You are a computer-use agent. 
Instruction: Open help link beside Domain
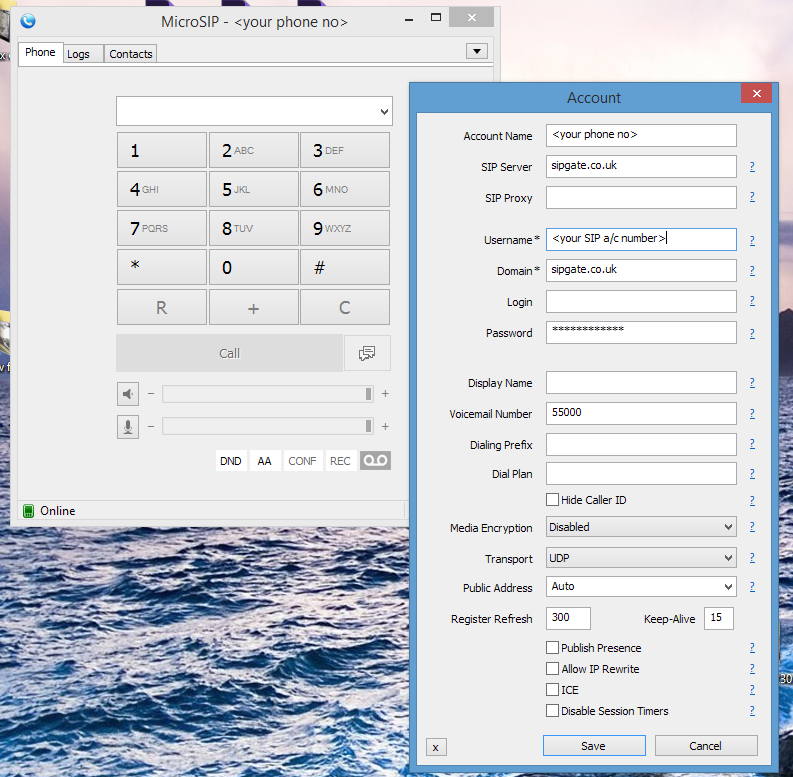752,271
